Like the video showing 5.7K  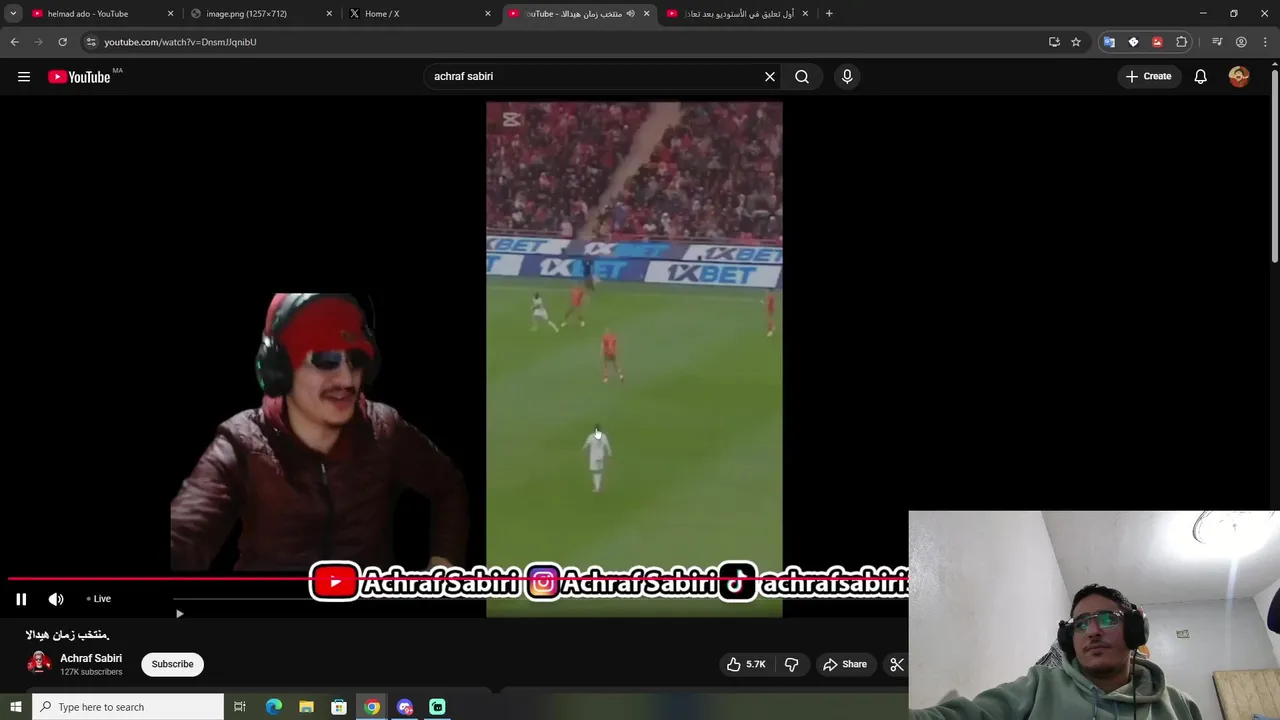point(746,664)
